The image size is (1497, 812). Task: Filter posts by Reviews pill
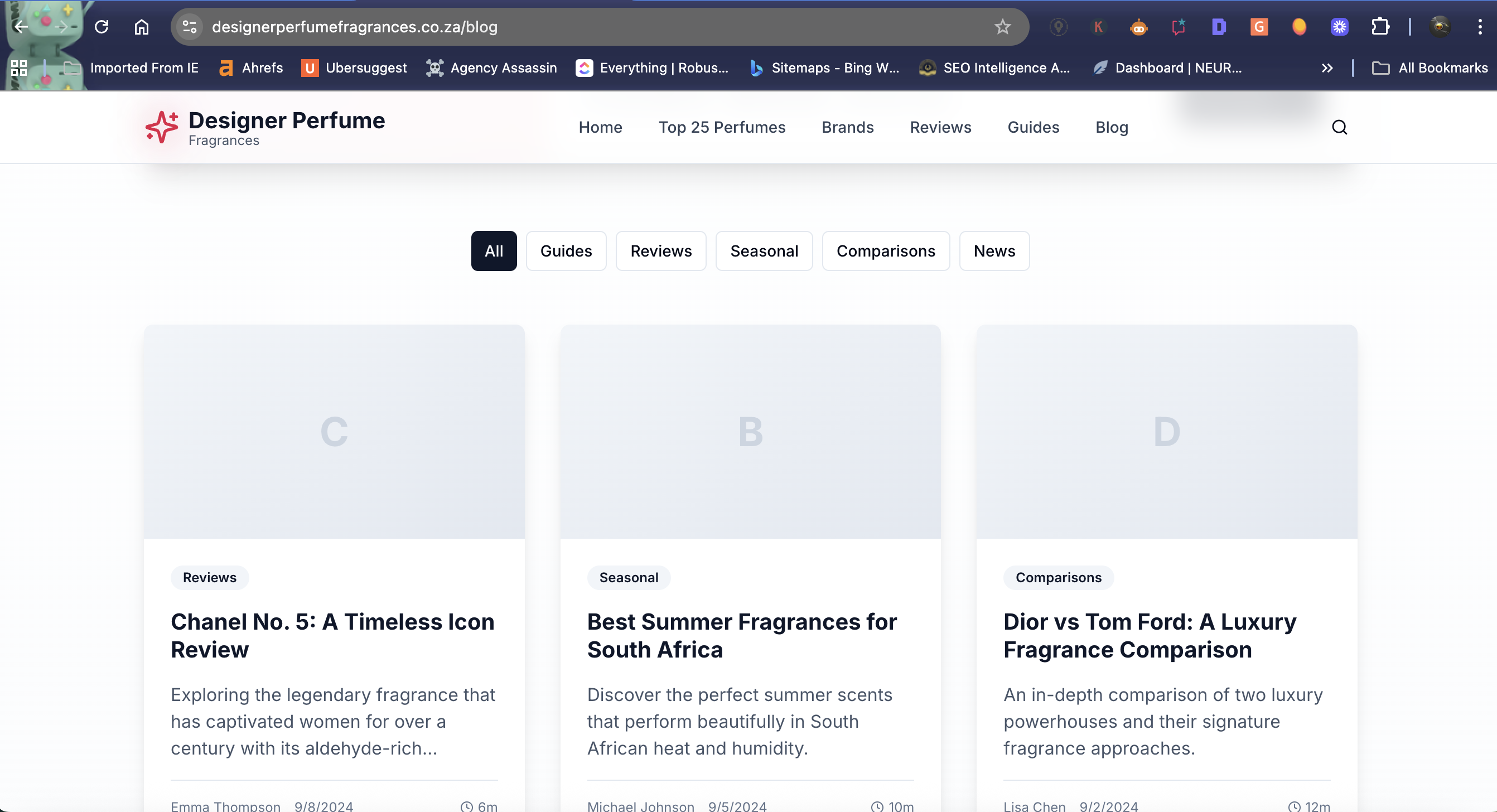point(661,251)
